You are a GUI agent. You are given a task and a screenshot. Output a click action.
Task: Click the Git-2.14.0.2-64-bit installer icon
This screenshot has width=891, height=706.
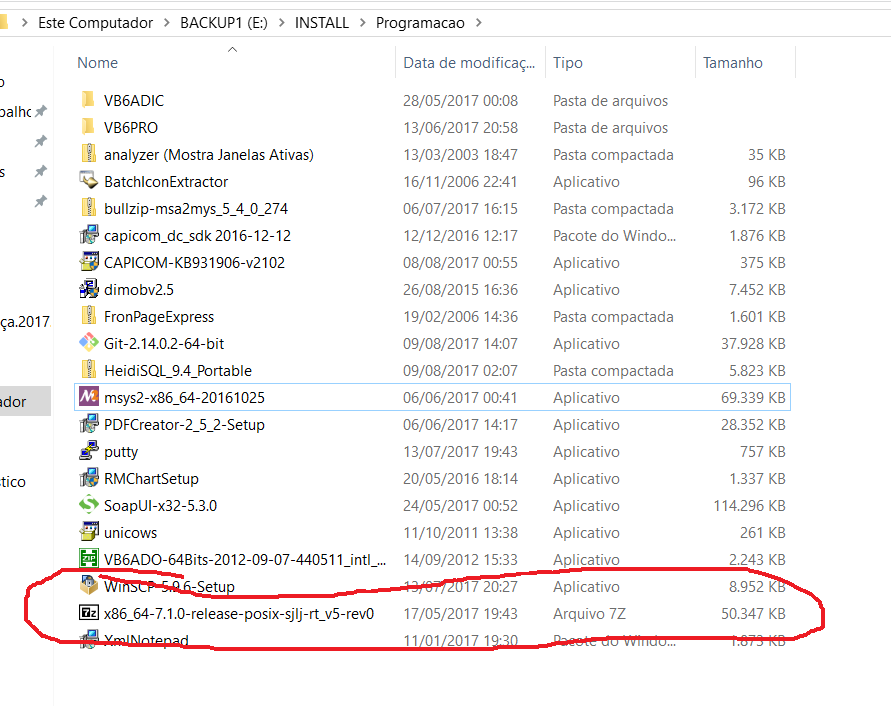click(x=88, y=343)
